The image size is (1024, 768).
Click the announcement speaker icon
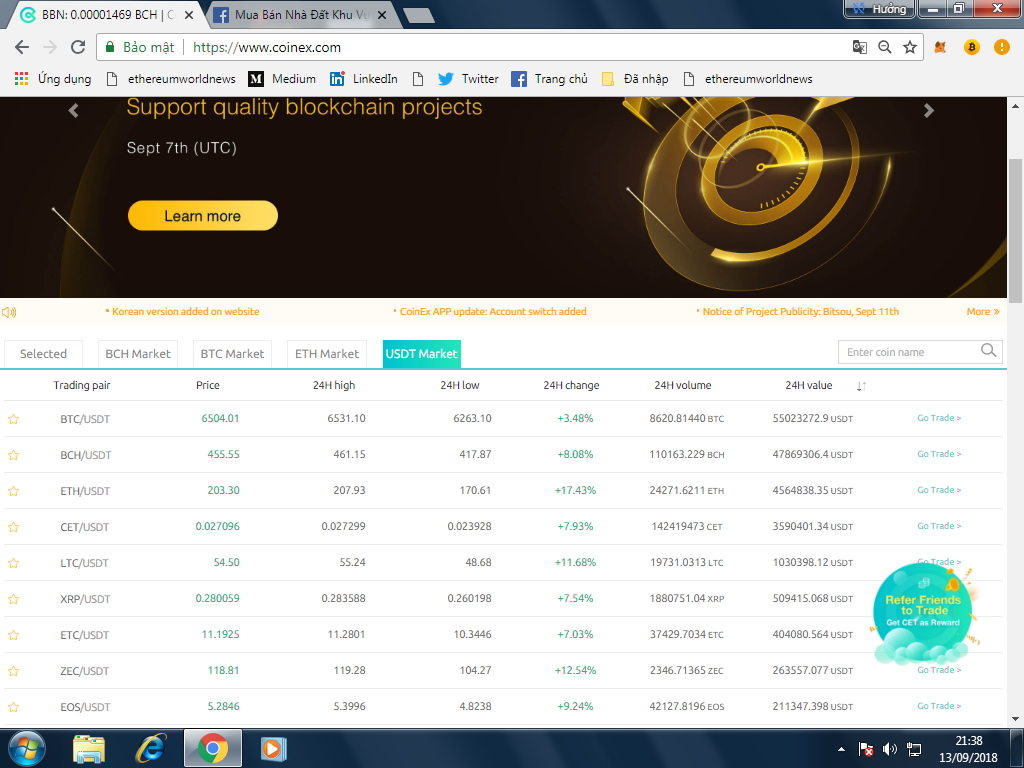pyautogui.click(x=9, y=312)
